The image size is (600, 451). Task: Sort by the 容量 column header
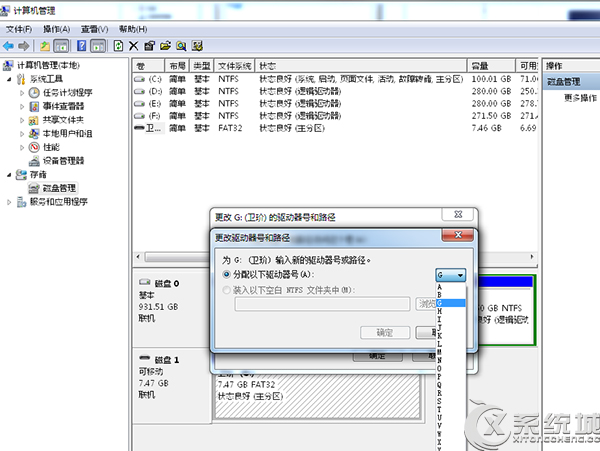(491, 66)
